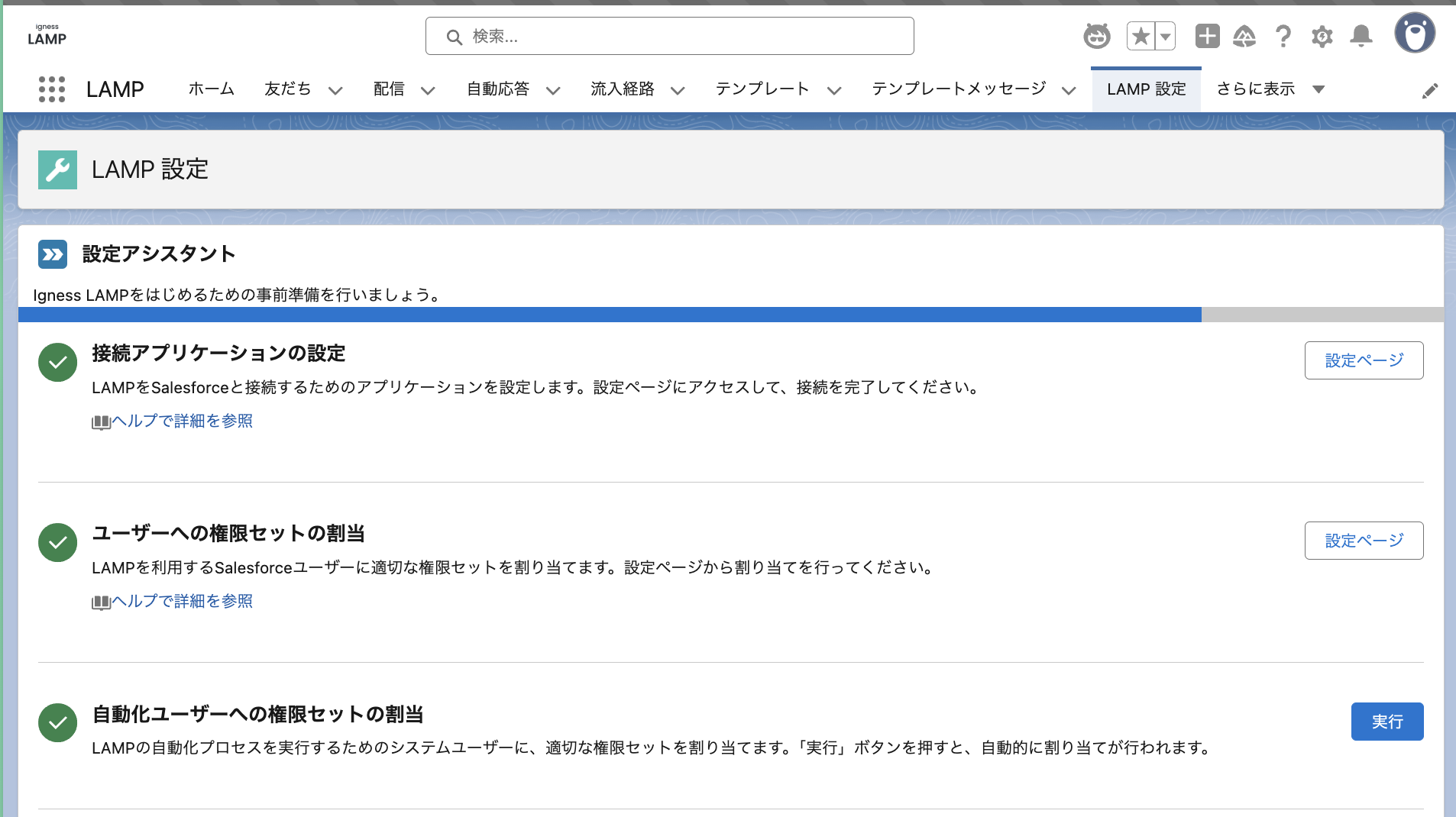Open the App Launcher grid icon

point(52,89)
